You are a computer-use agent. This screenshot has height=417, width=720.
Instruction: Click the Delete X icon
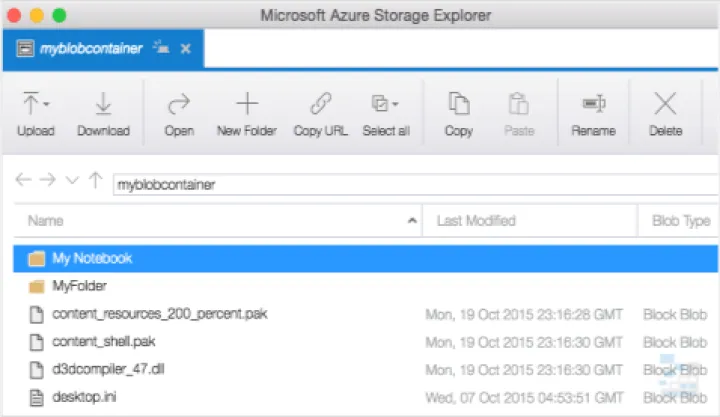tap(665, 104)
